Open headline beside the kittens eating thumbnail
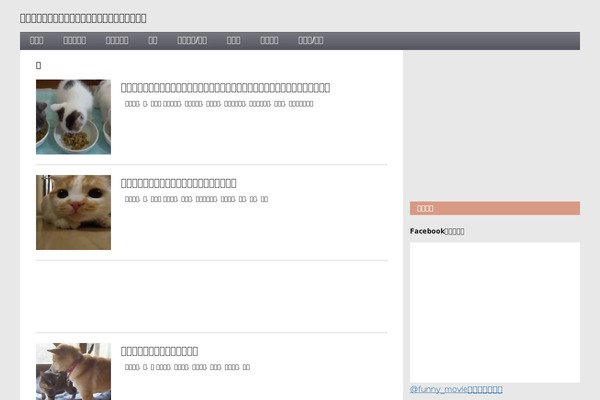 click(x=225, y=88)
